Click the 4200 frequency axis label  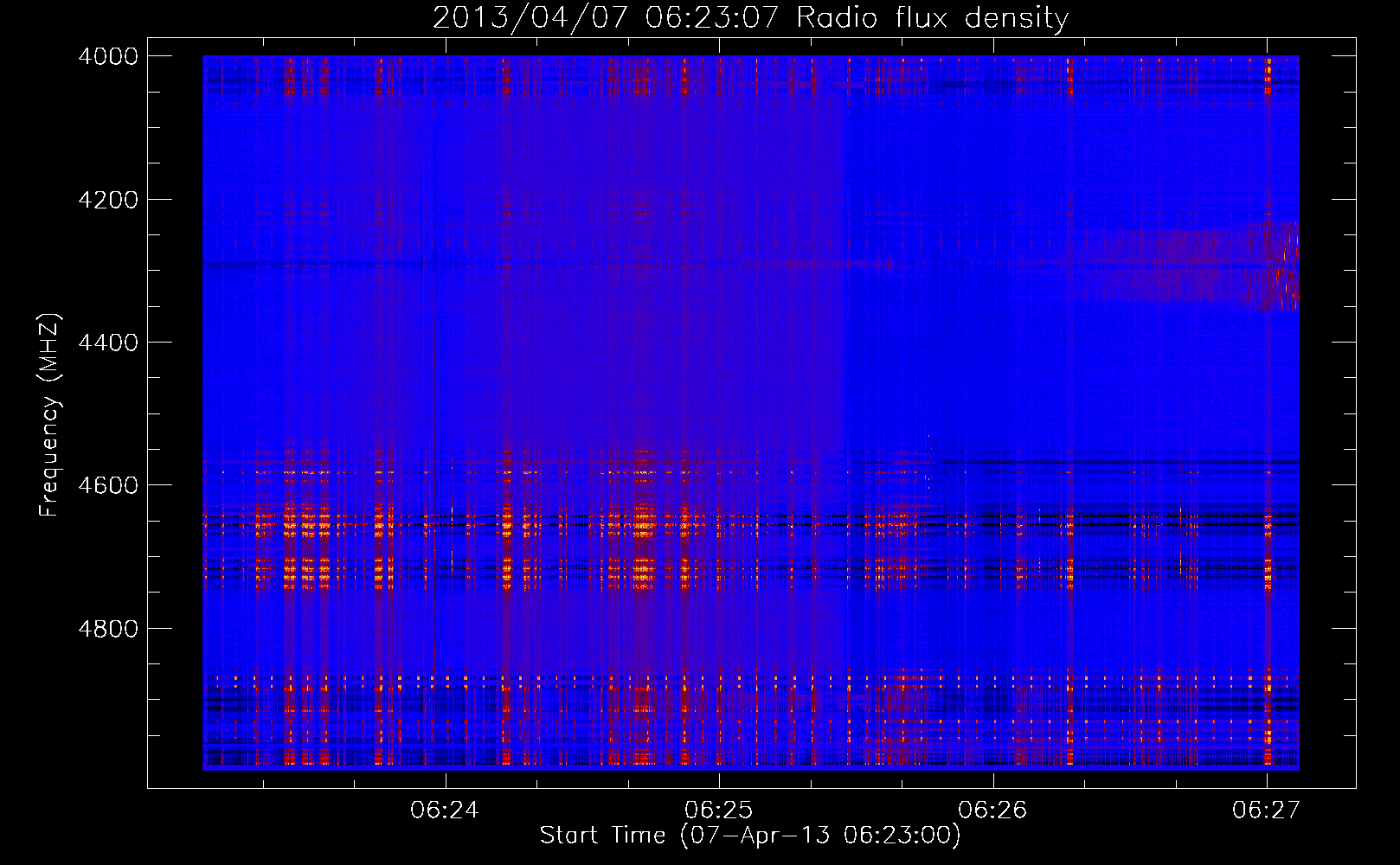pyautogui.click(x=108, y=200)
